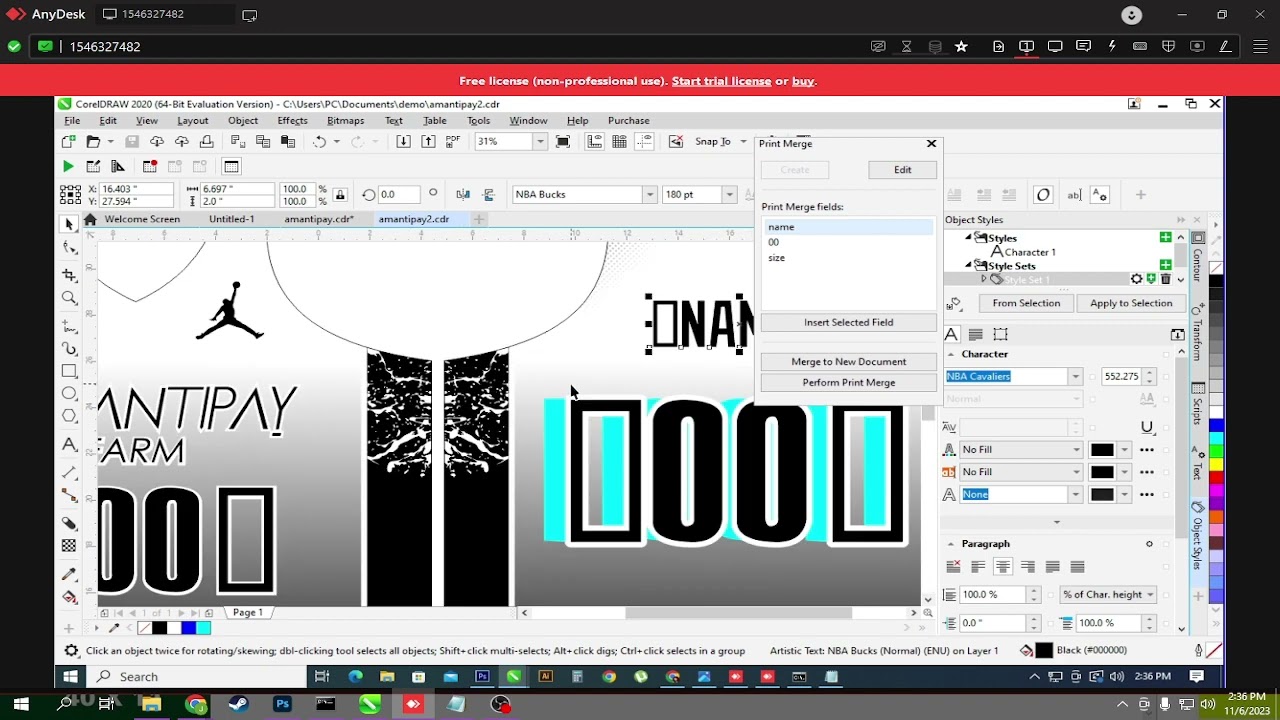Select the Connector tool
Image resolution: width=1280 pixels, height=720 pixels.
69,495
